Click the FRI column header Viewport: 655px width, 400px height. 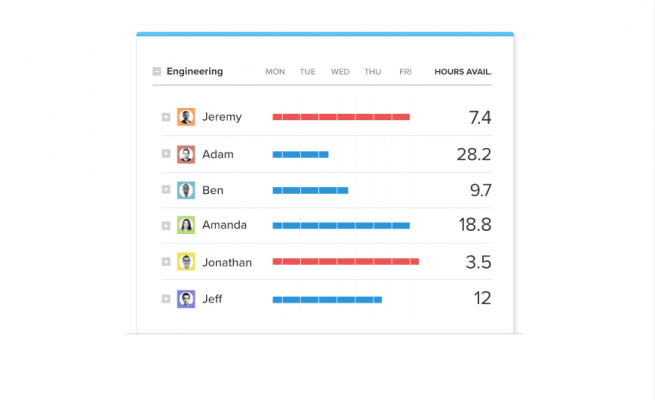pos(405,72)
